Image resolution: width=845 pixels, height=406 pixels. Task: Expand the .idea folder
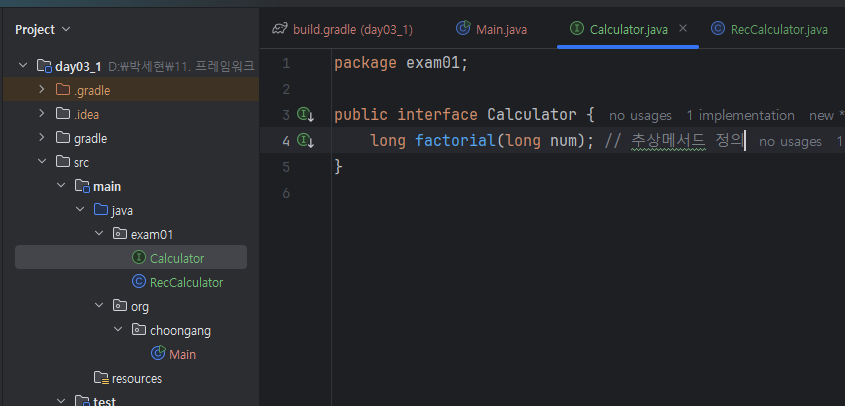tap(41, 114)
